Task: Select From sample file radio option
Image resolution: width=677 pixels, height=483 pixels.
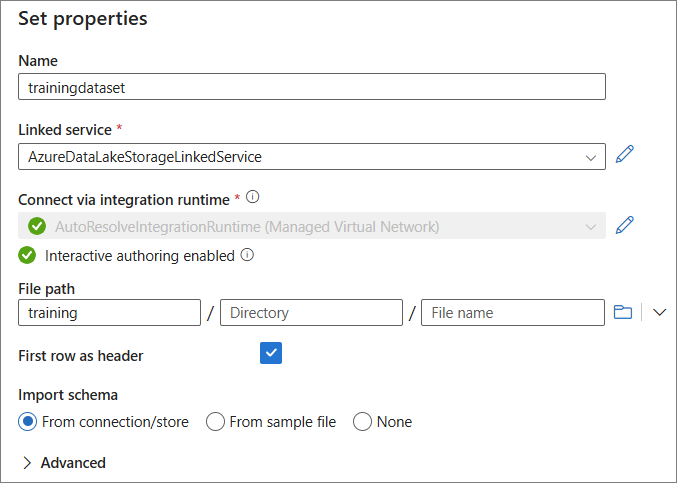Action: click(215, 422)
